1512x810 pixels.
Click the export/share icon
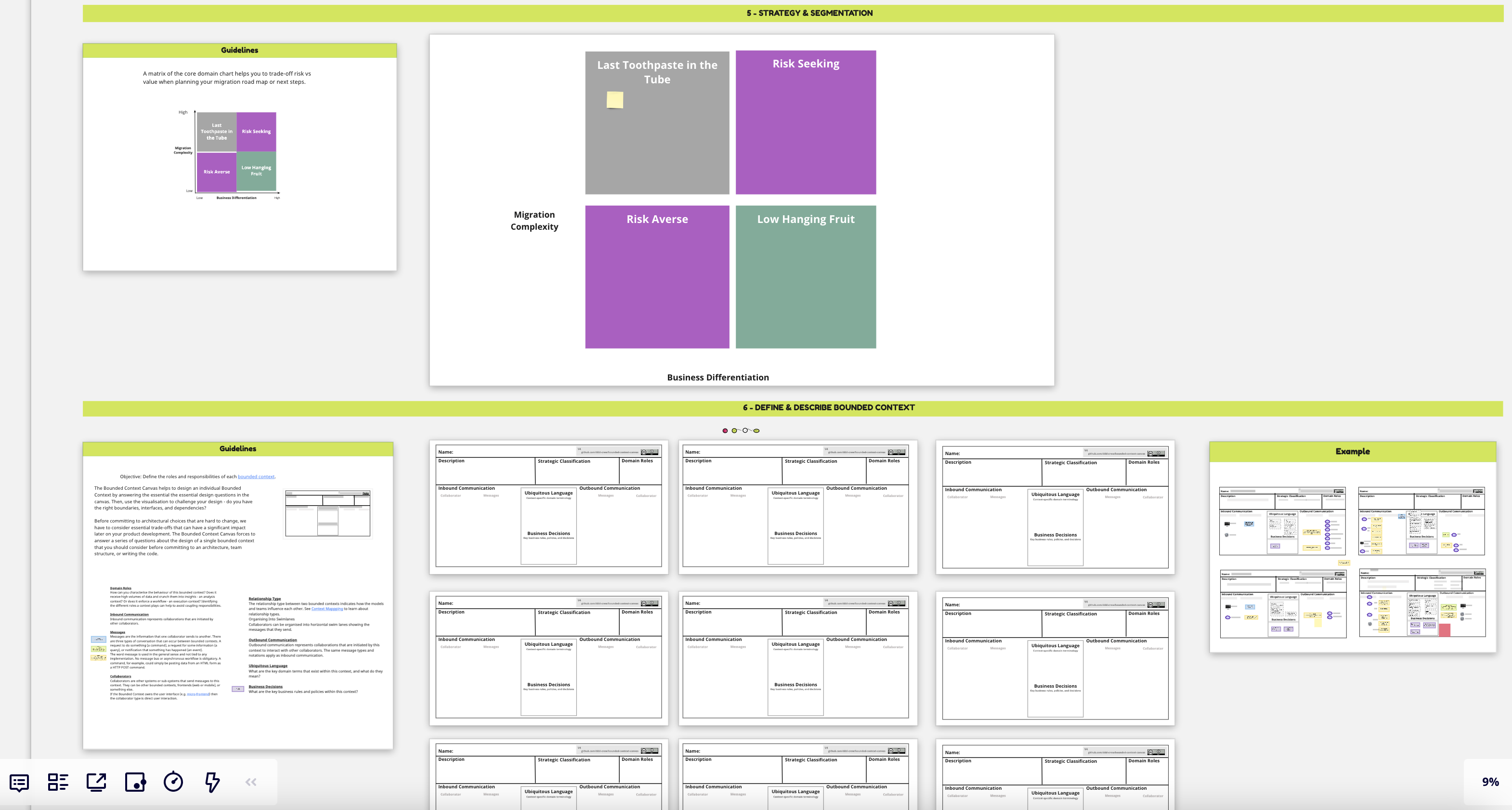point(96,782)
